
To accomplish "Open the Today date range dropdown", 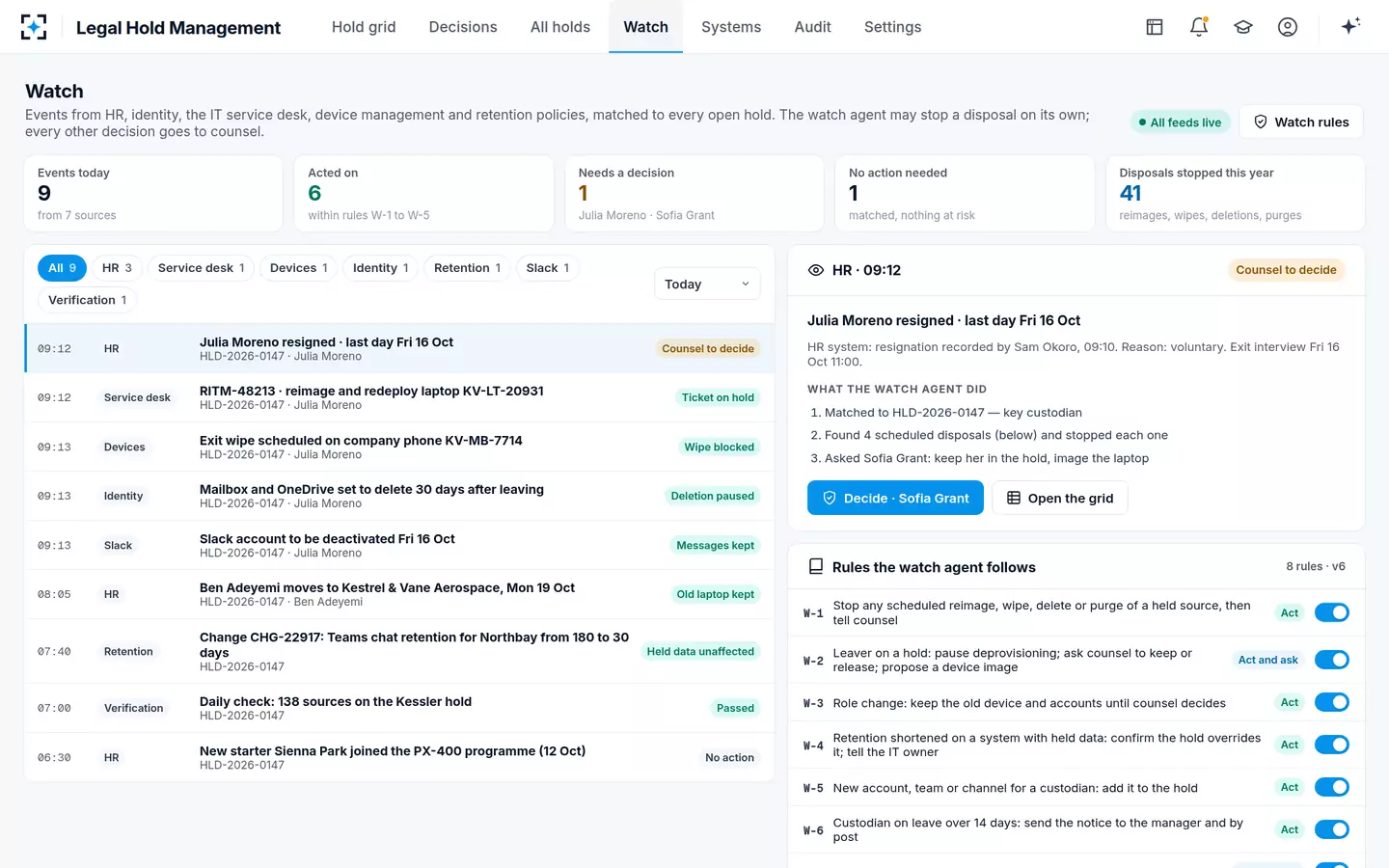I will pos(707,284).
